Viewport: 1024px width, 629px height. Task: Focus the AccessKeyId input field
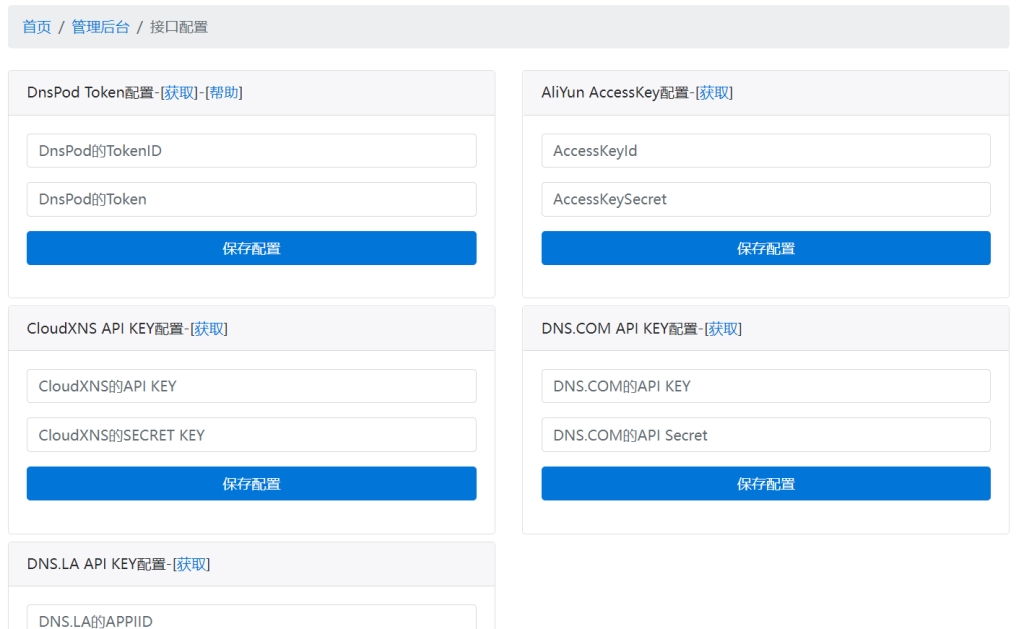tap(766, 151)
